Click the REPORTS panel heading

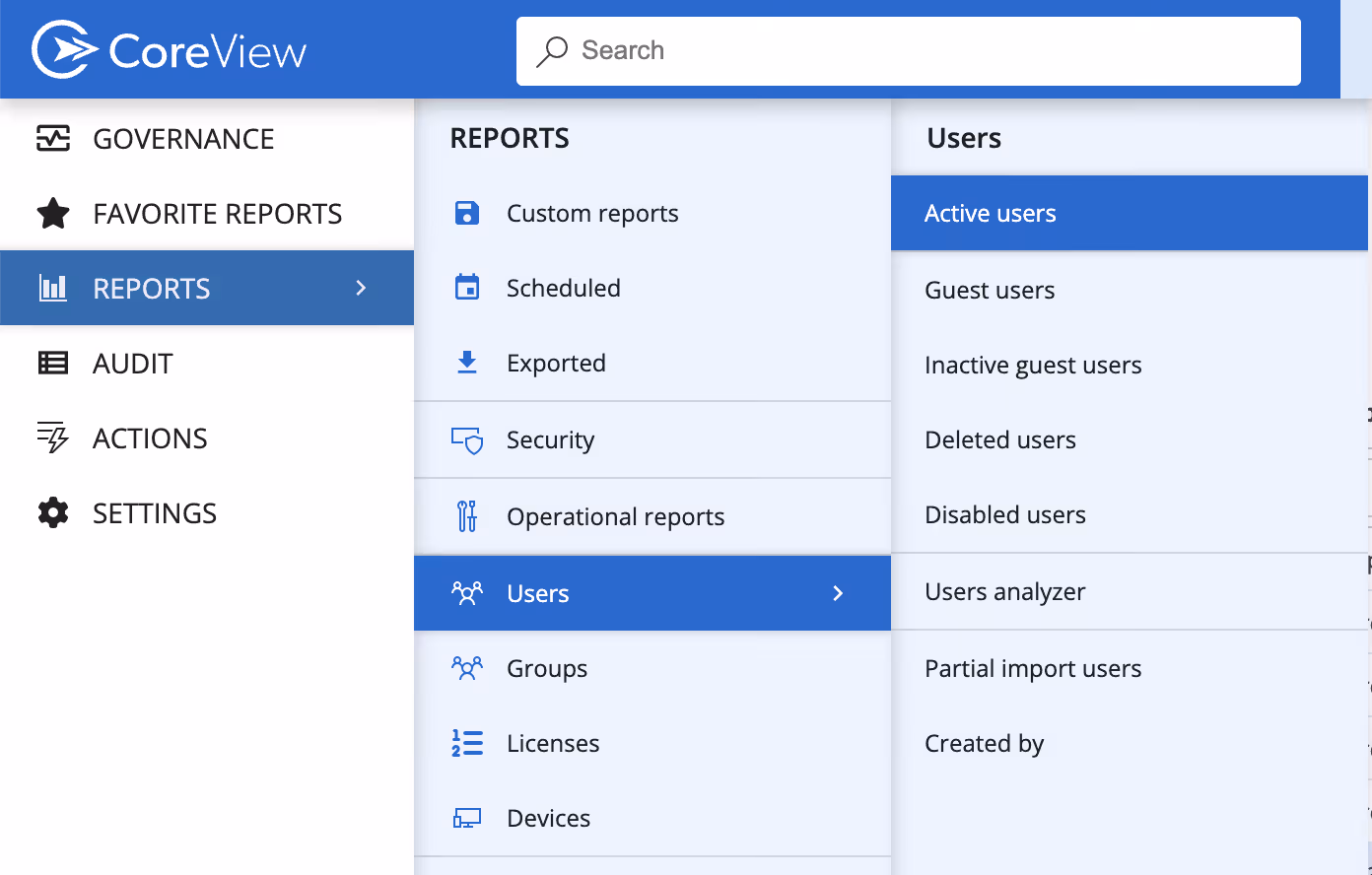tap(510, 138)
